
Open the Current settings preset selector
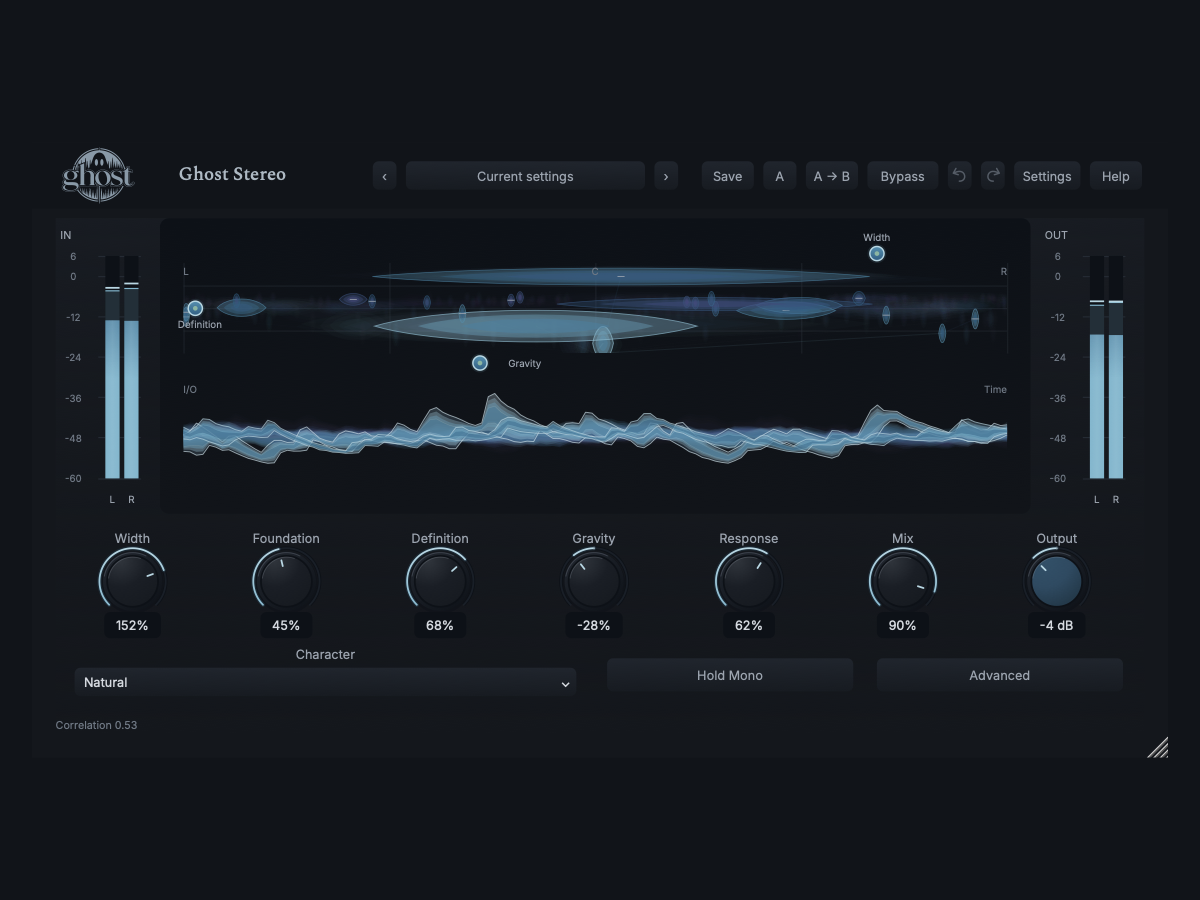click(x=525, y=176)
